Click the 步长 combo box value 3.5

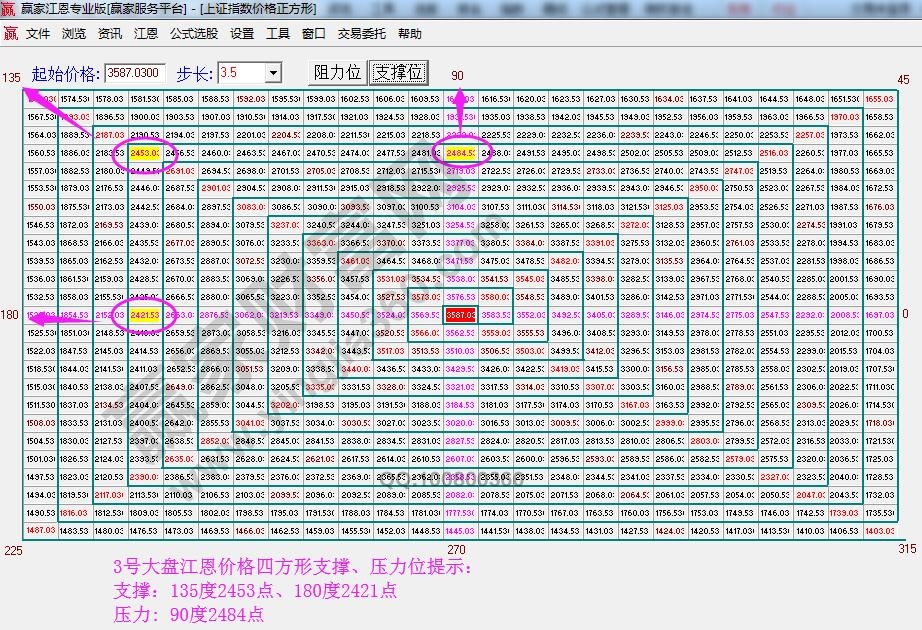click(240, 73)
